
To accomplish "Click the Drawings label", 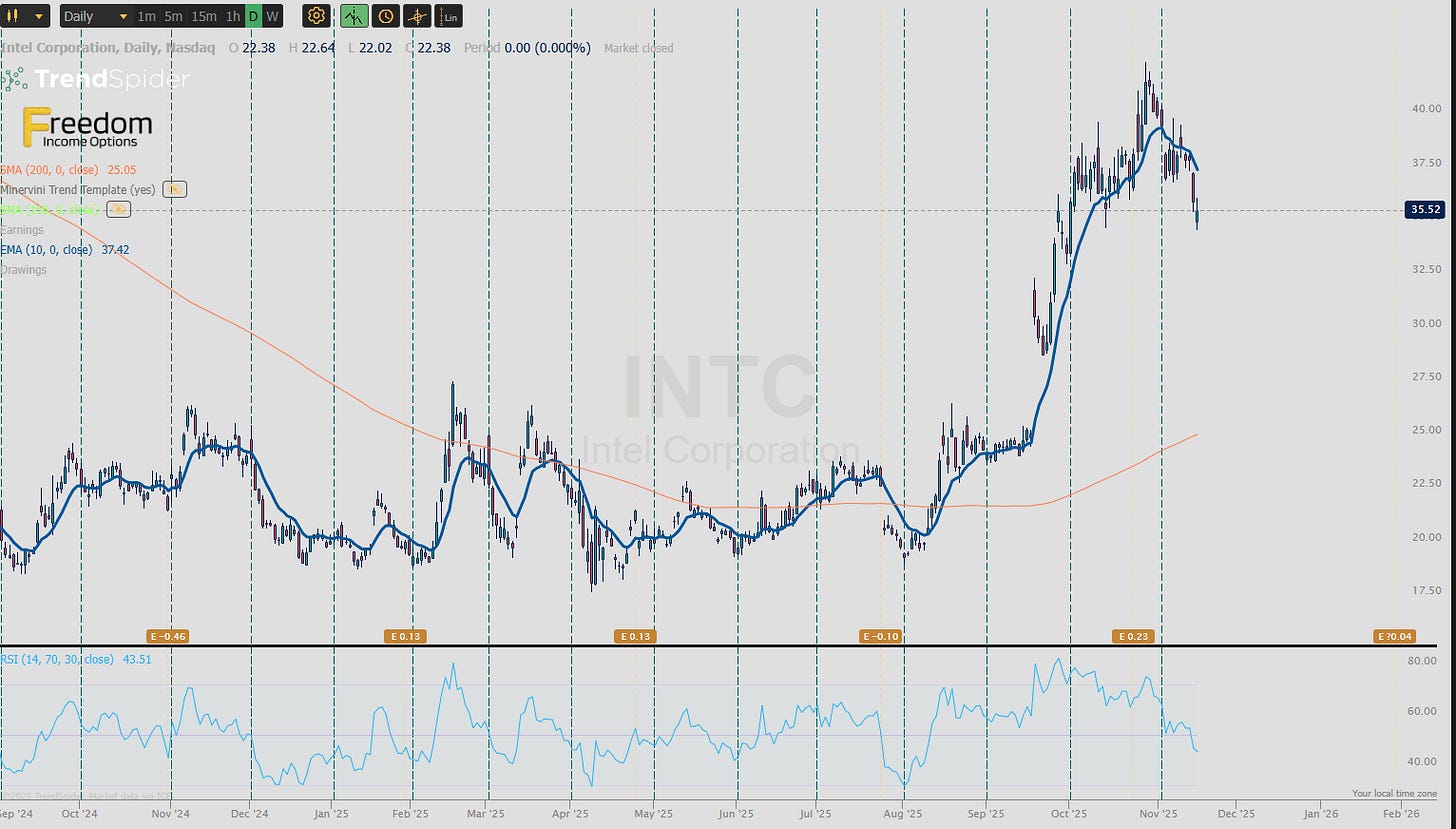I will [x=24, y=270].
